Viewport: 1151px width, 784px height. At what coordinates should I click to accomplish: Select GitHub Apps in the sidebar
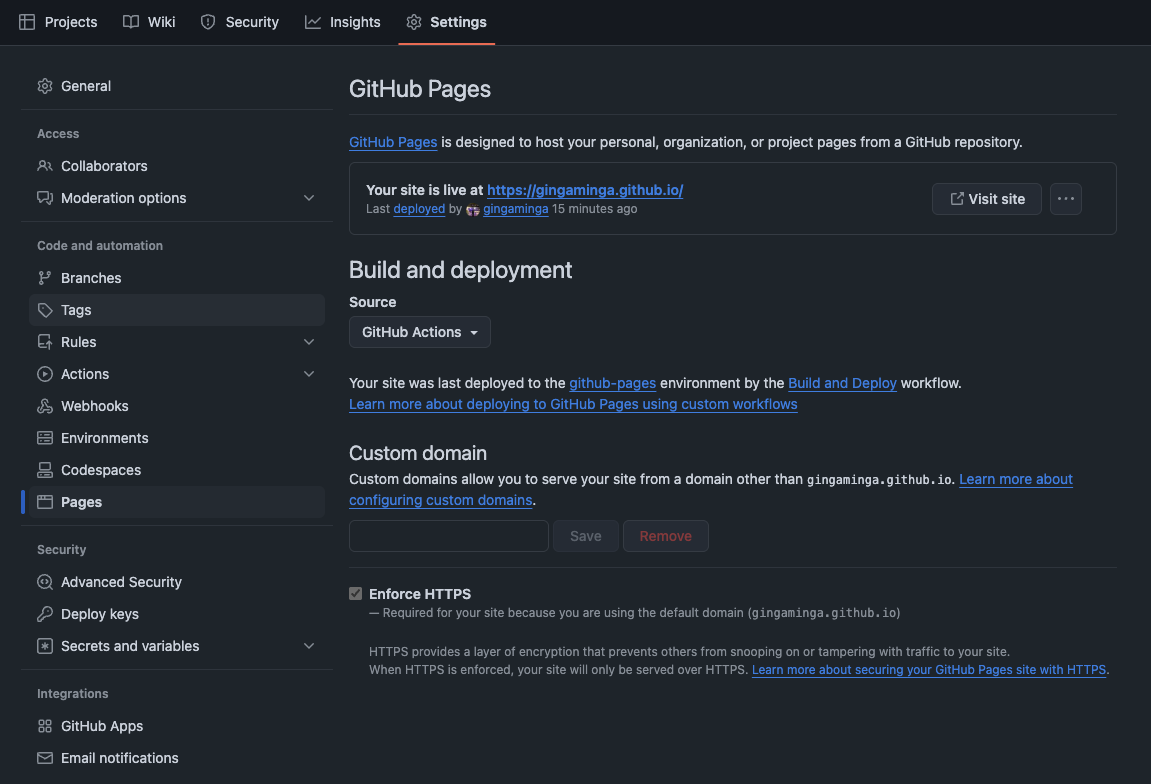click(177, 726)
